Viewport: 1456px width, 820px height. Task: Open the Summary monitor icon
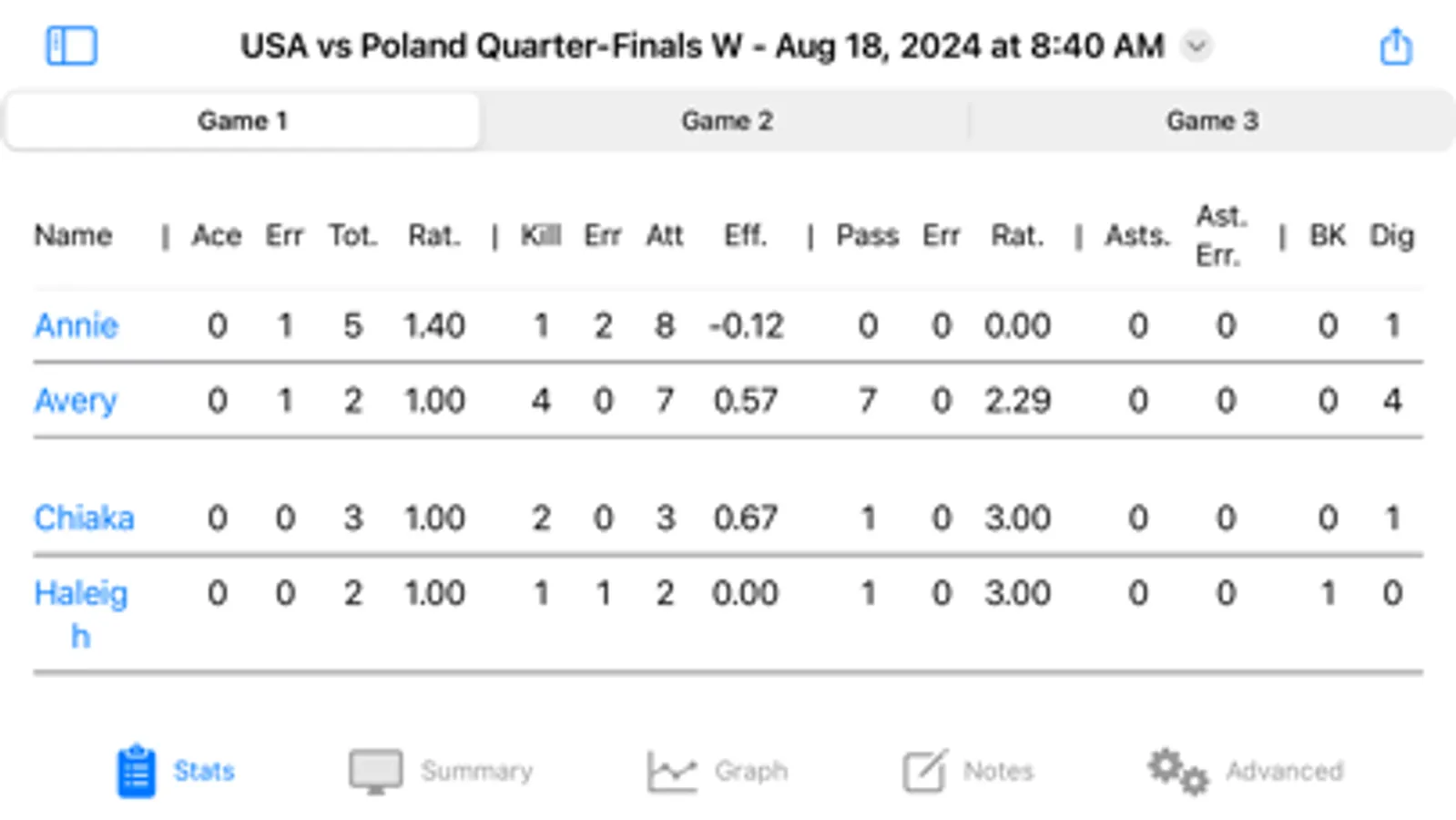[375, 771]
